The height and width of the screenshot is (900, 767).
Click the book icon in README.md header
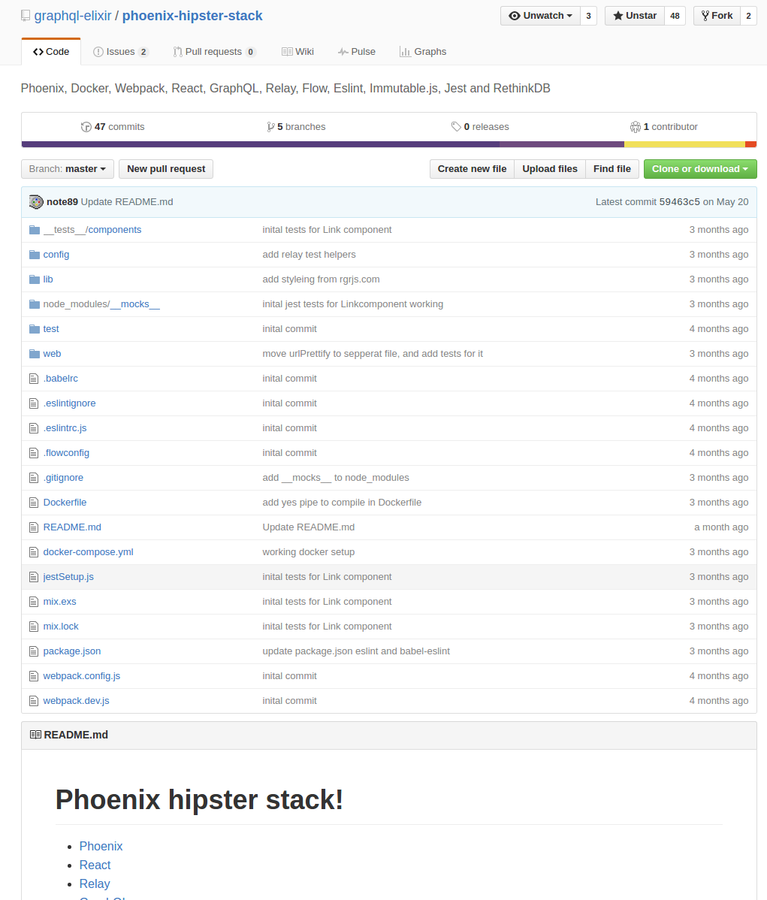(36, 735)
